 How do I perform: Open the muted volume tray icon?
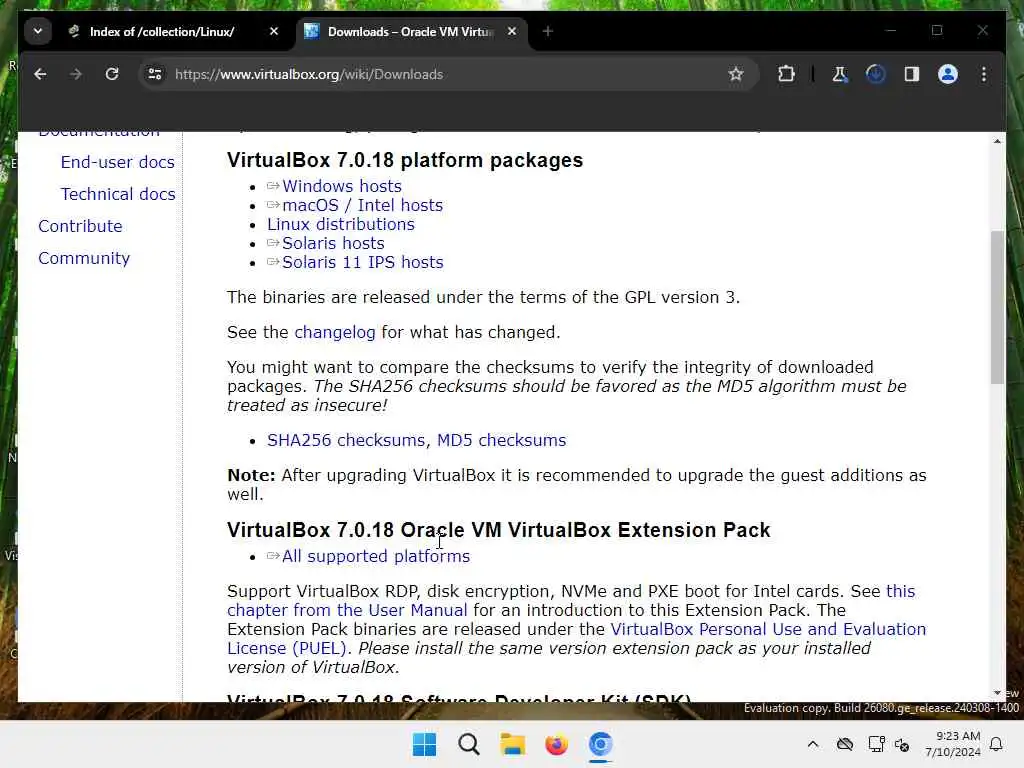point(903,744)
